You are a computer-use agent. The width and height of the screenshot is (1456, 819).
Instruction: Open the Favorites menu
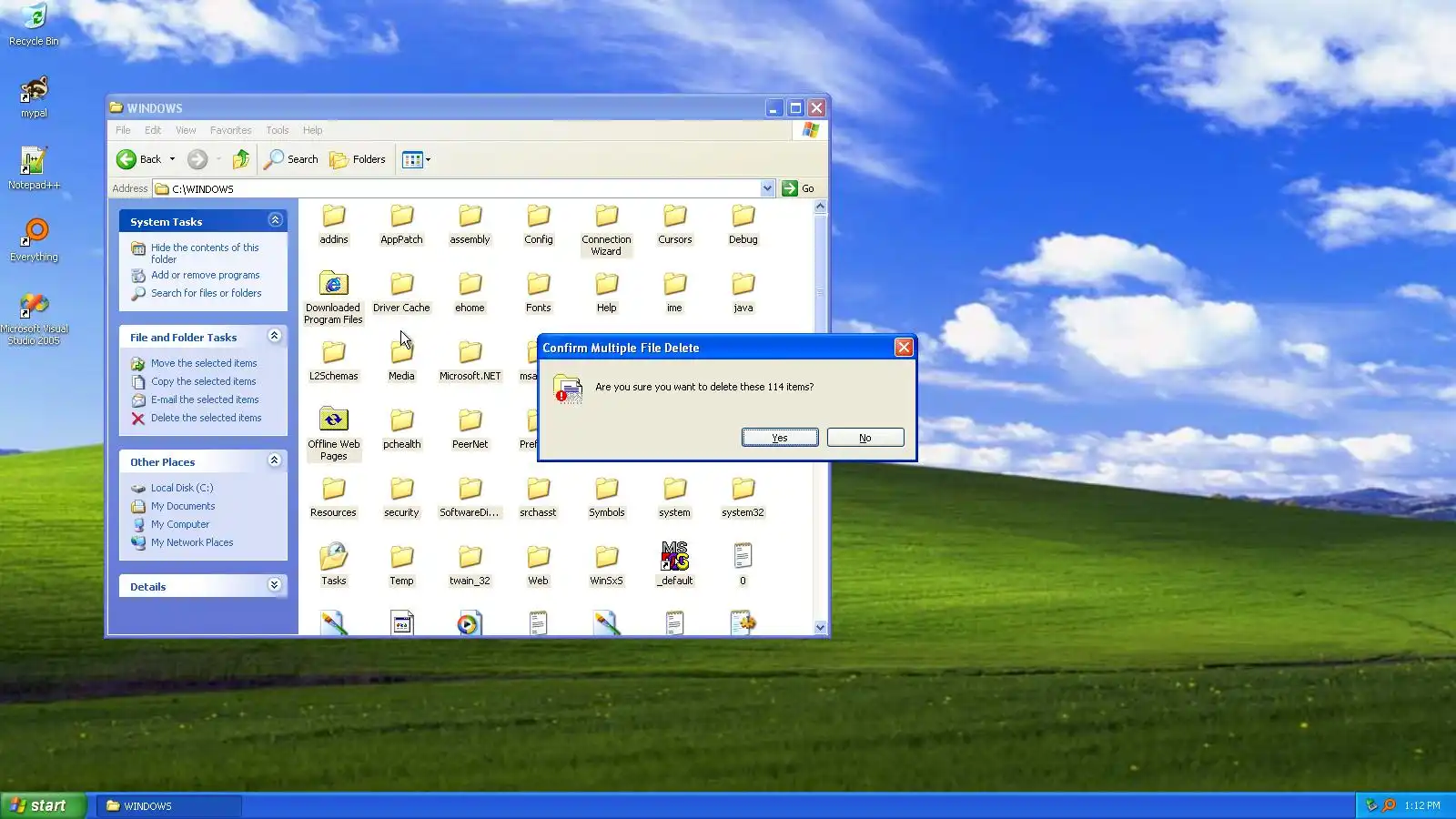coord(230,130)
